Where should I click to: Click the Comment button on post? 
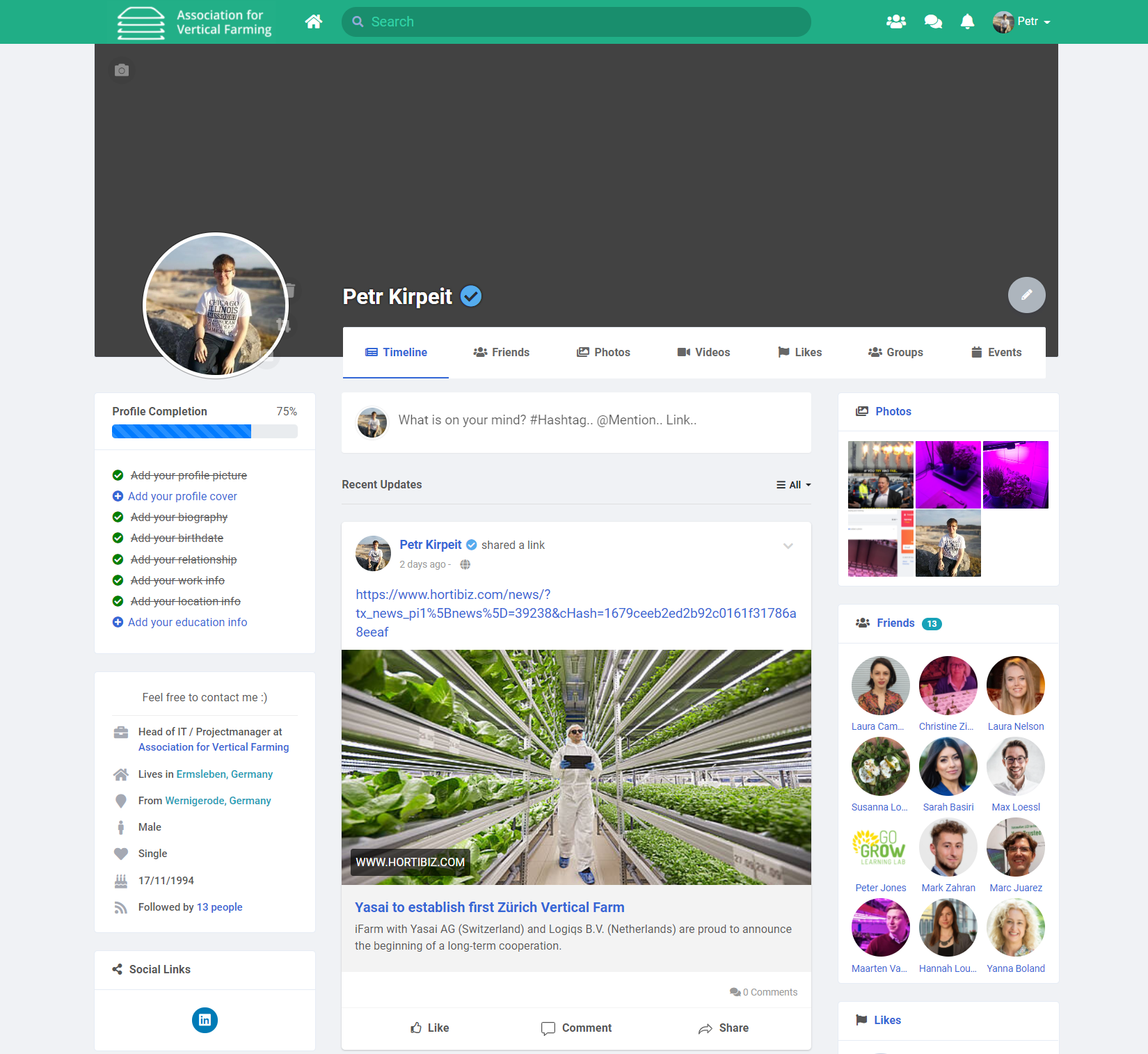point(576,1028)
